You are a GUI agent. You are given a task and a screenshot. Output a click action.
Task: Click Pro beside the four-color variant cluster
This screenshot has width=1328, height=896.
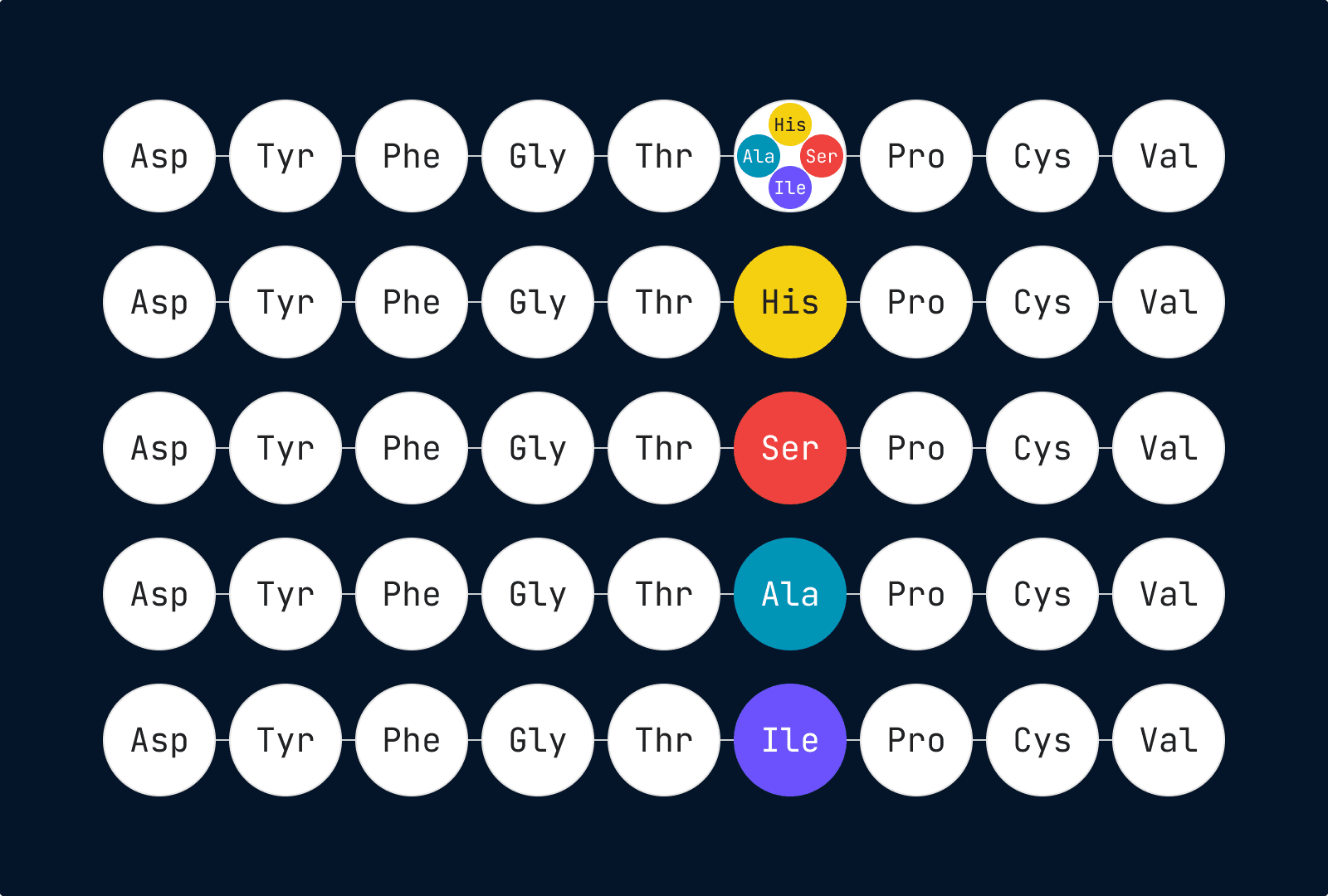pos(916,156)
